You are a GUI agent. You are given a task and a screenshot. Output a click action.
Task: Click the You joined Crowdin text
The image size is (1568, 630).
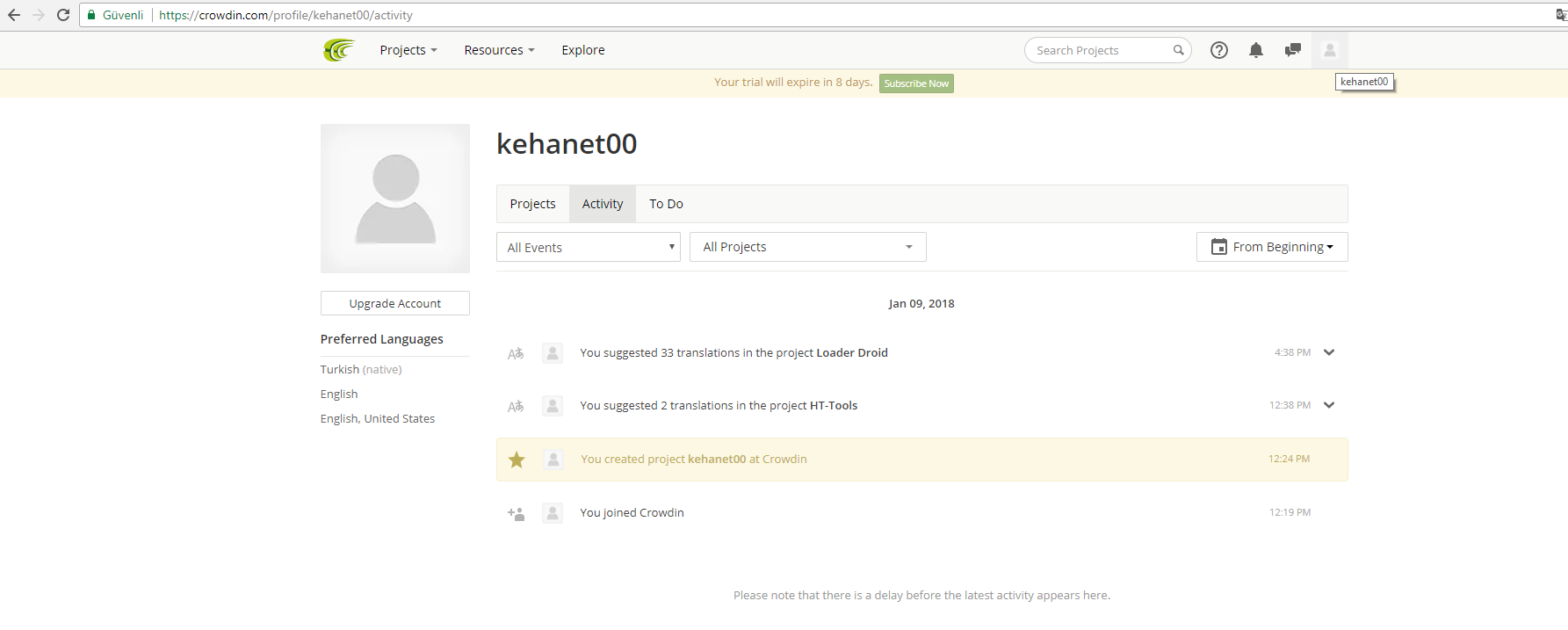[x=632, y=513]
